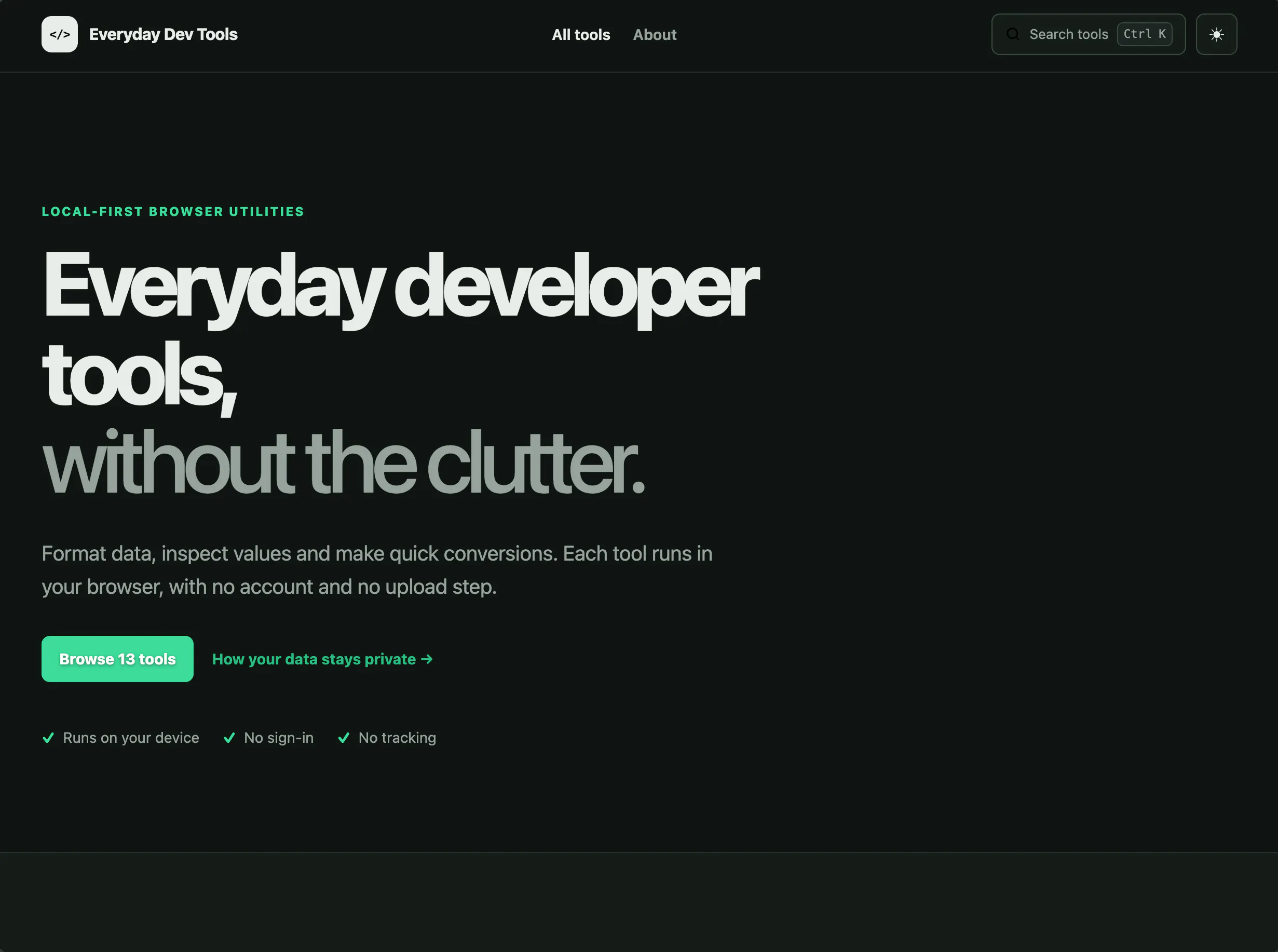Viewport: 1278px width, 952px height.
Task: Click the Runs on your device text
Action: [131, 738]
